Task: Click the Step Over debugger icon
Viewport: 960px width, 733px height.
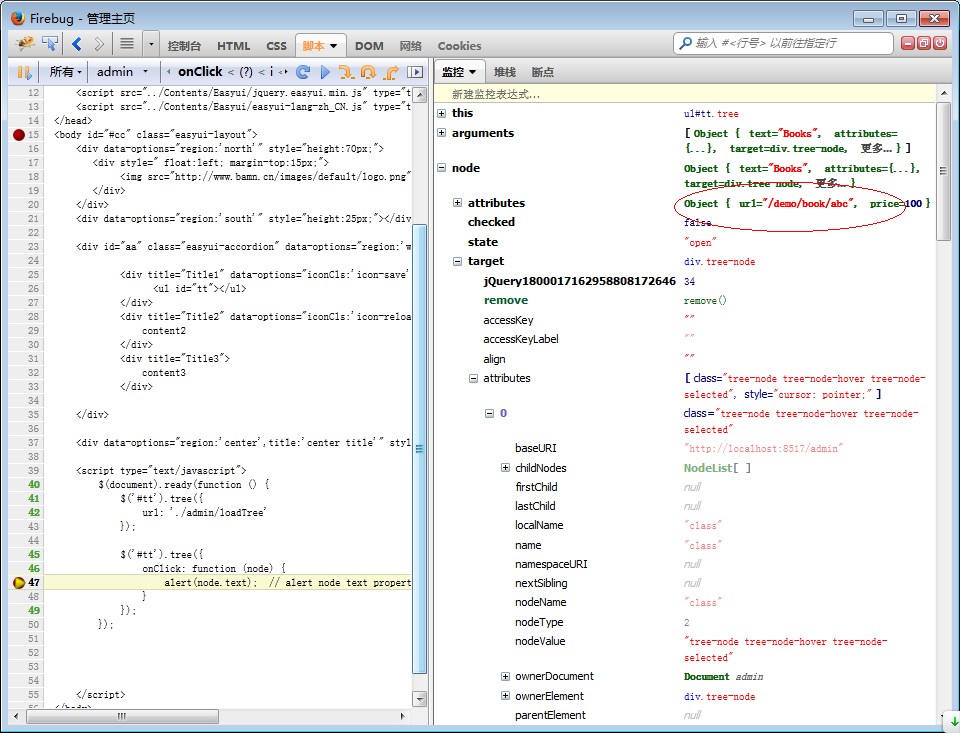Action: (x=368, y=72)
